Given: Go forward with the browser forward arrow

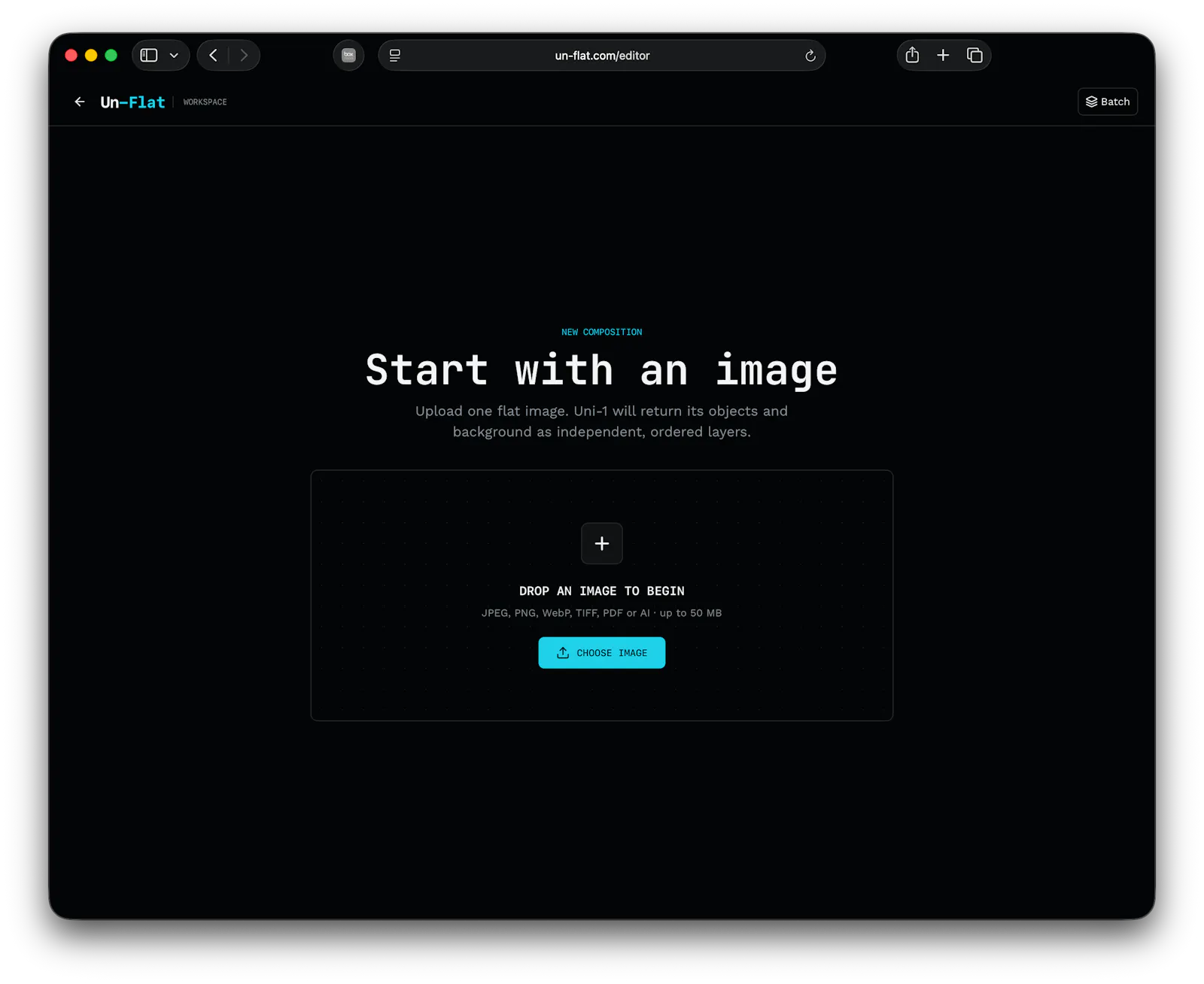Looking at the screenshot, I should pos(244,56).
